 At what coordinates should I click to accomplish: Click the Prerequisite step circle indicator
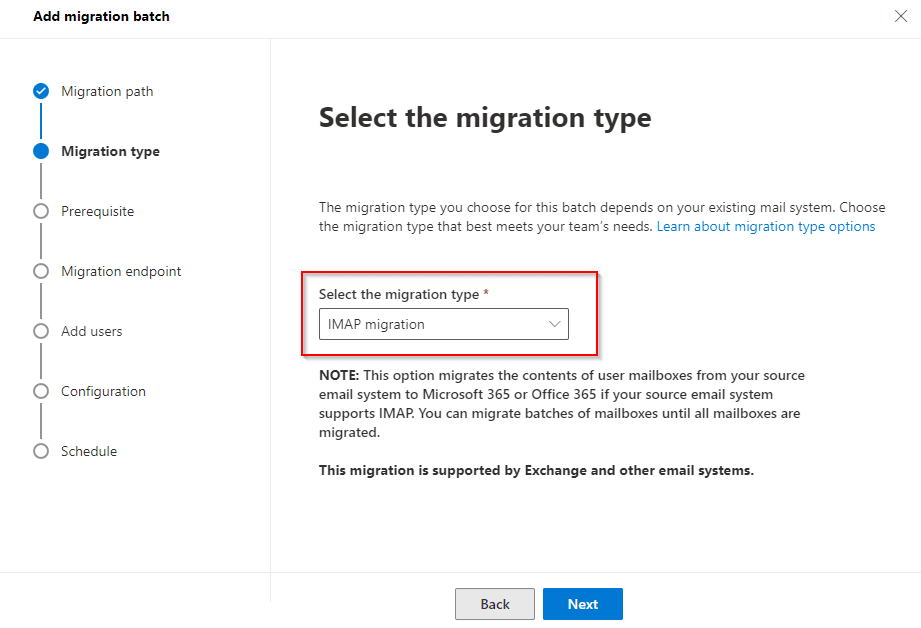coord(41,211)
